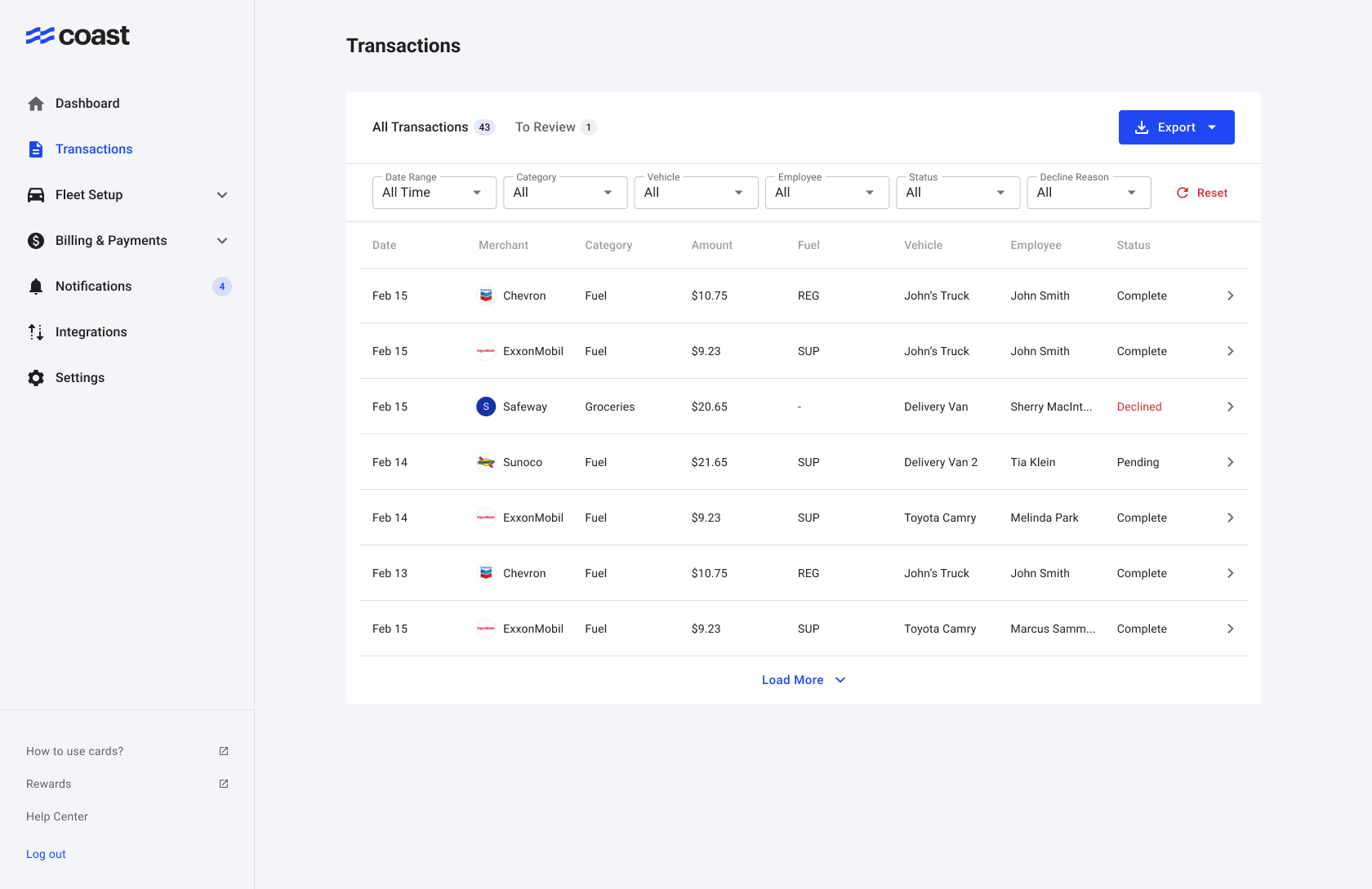The image size is (1372, 889).
Task: Open the Status filter dropdown
Action: tap(957, 192)
